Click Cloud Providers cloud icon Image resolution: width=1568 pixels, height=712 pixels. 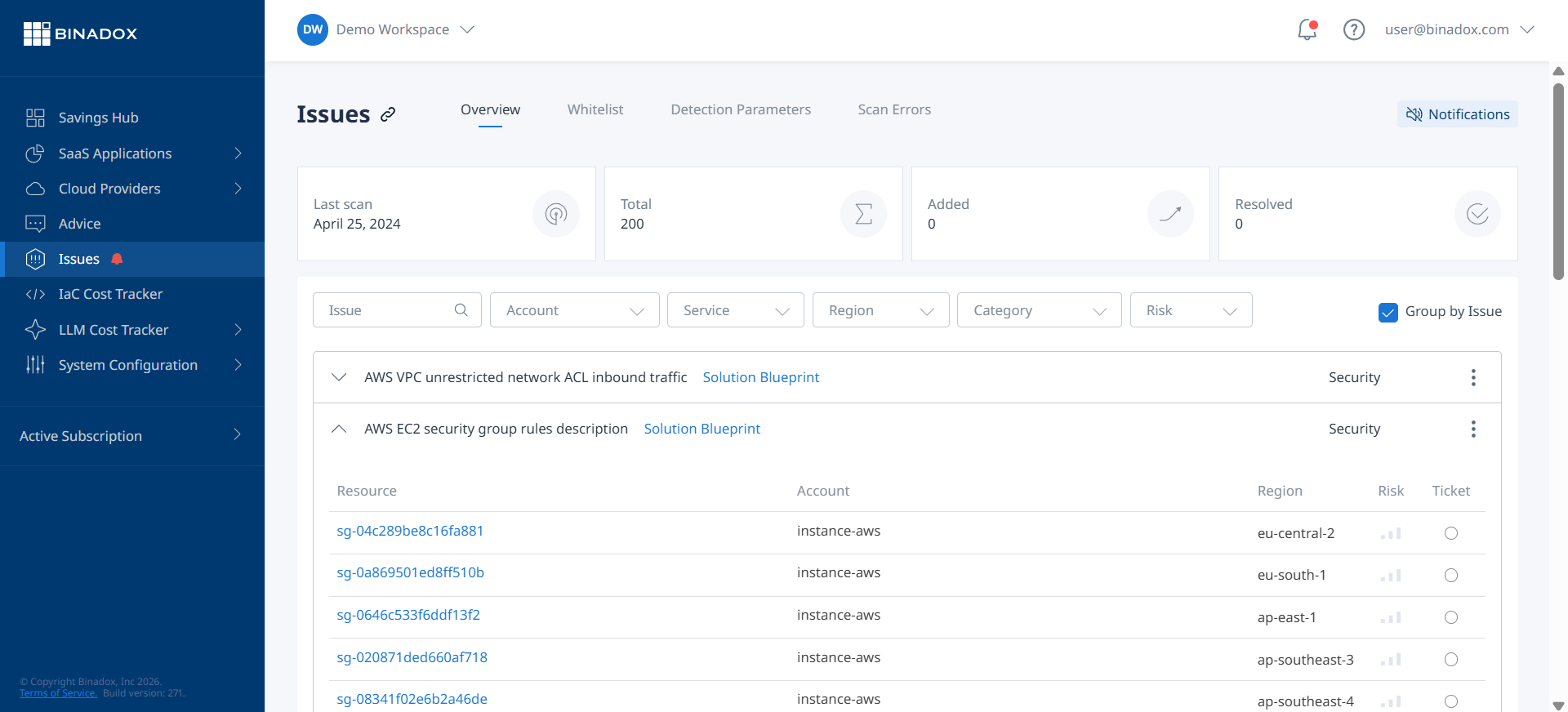pyautogui.click(x=35, y=189)
